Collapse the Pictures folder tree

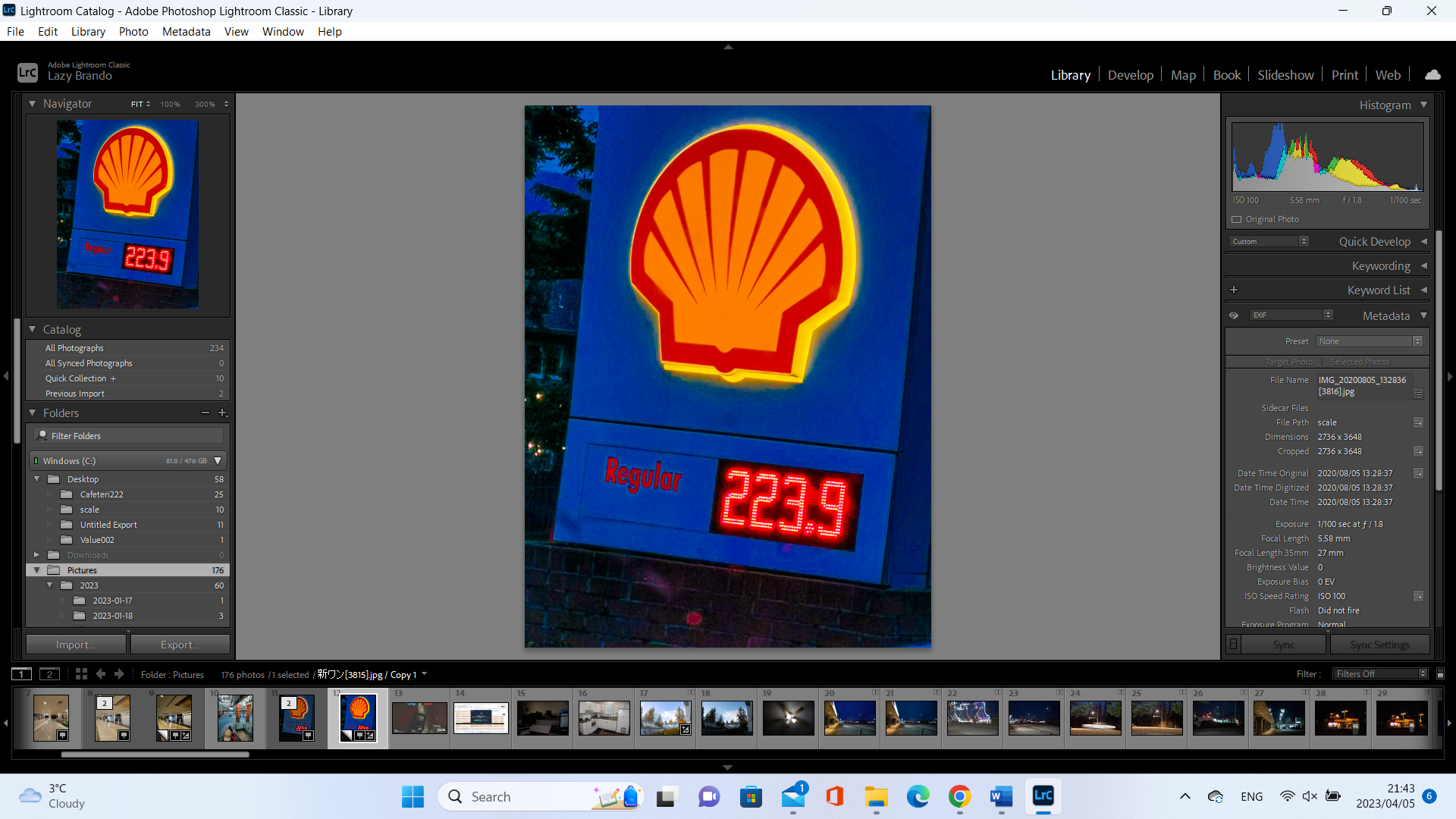click(x=36, y=570)
